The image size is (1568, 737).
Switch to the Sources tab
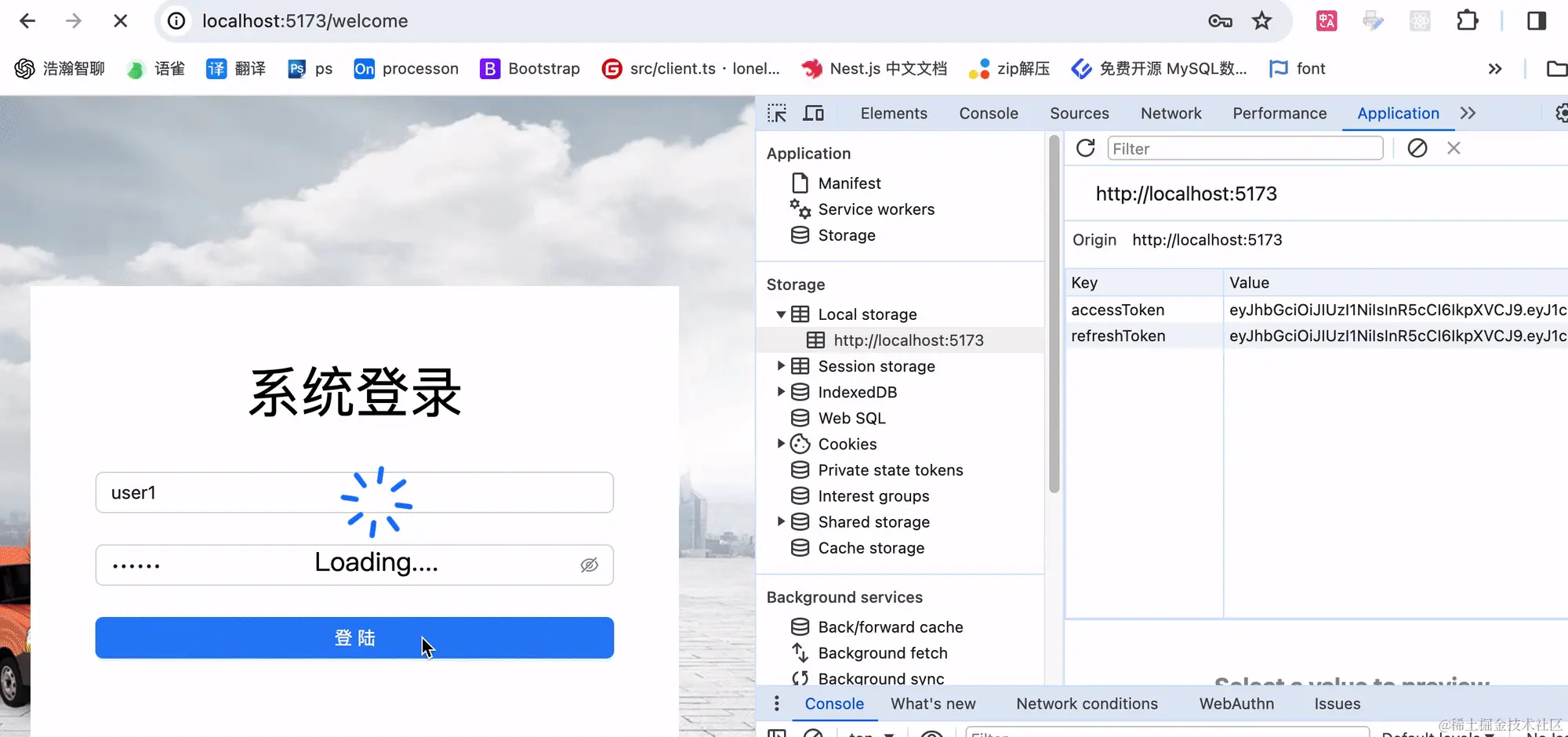point(1080,114)
